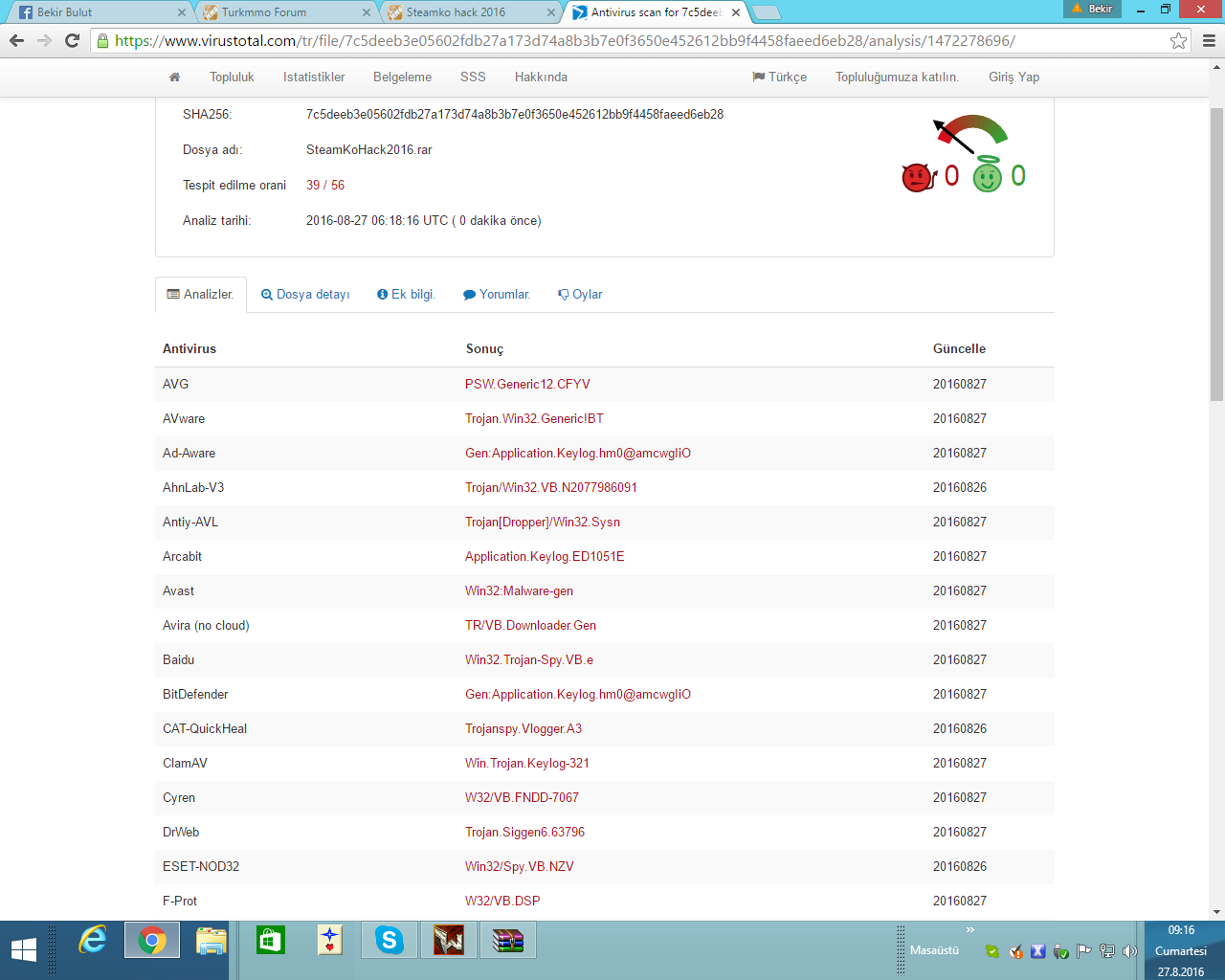
Task: Click the file name SteamKoHack2016.rar
Action: click(369, 150)
